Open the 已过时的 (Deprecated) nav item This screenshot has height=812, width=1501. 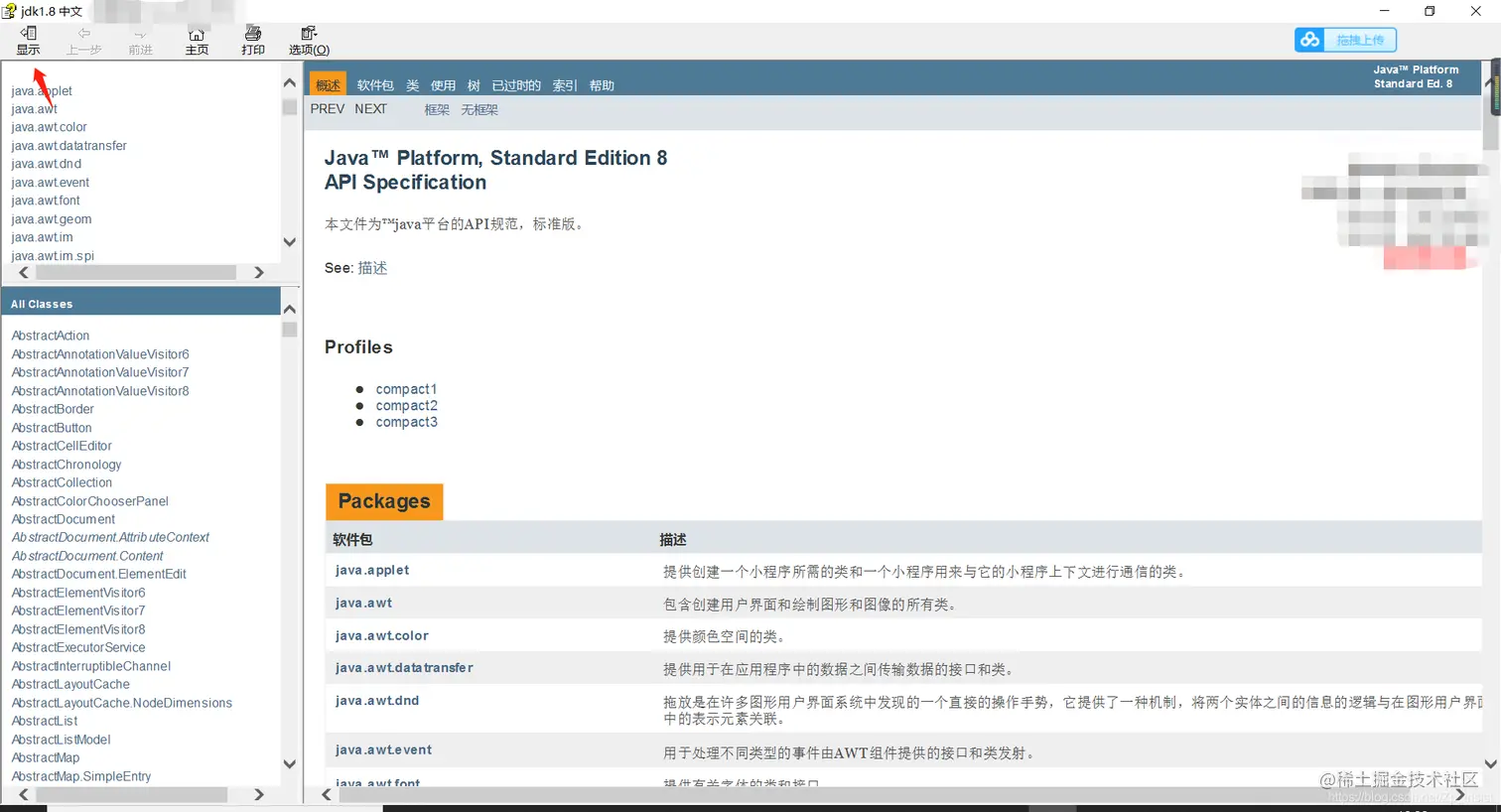pos(516,85)
